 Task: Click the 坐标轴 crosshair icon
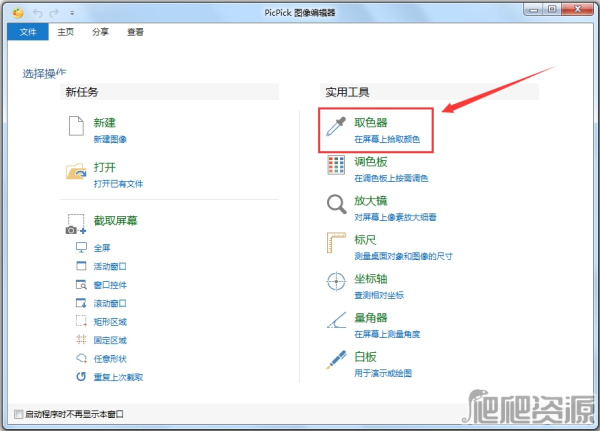point(336,282)
